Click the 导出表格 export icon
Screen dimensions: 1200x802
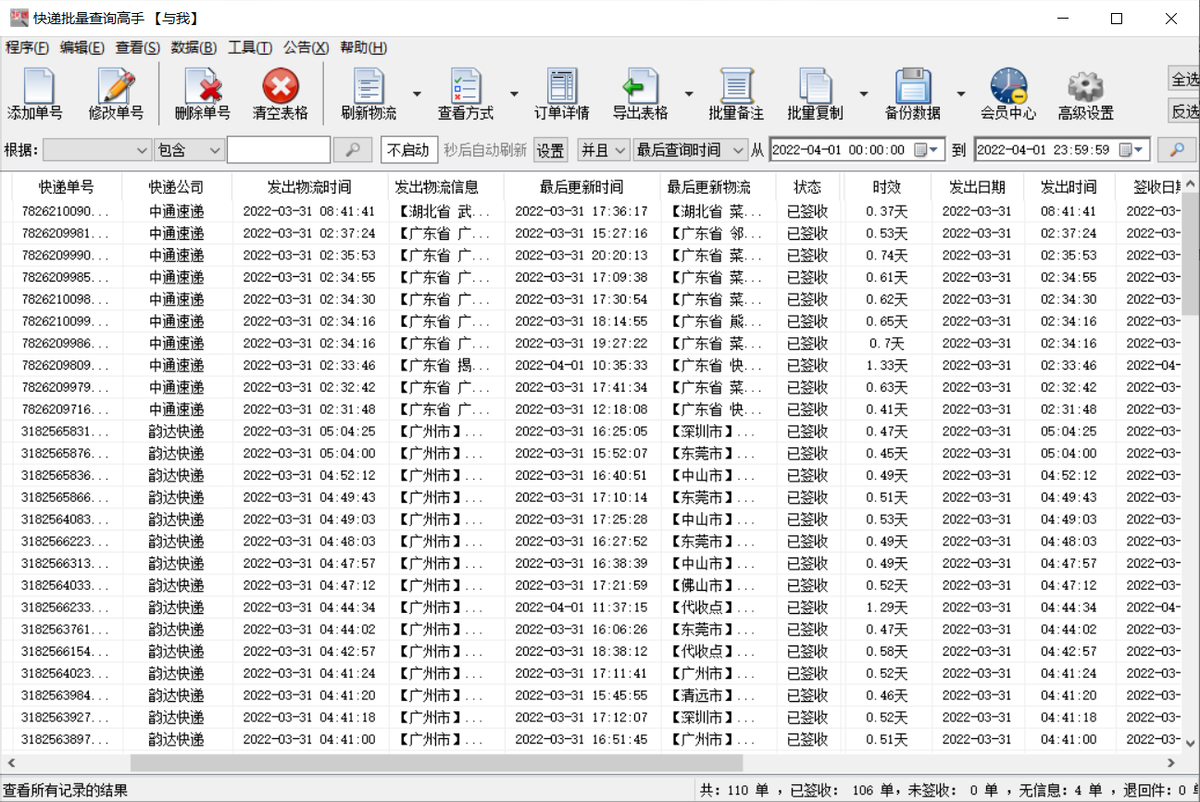click(640, 94)
